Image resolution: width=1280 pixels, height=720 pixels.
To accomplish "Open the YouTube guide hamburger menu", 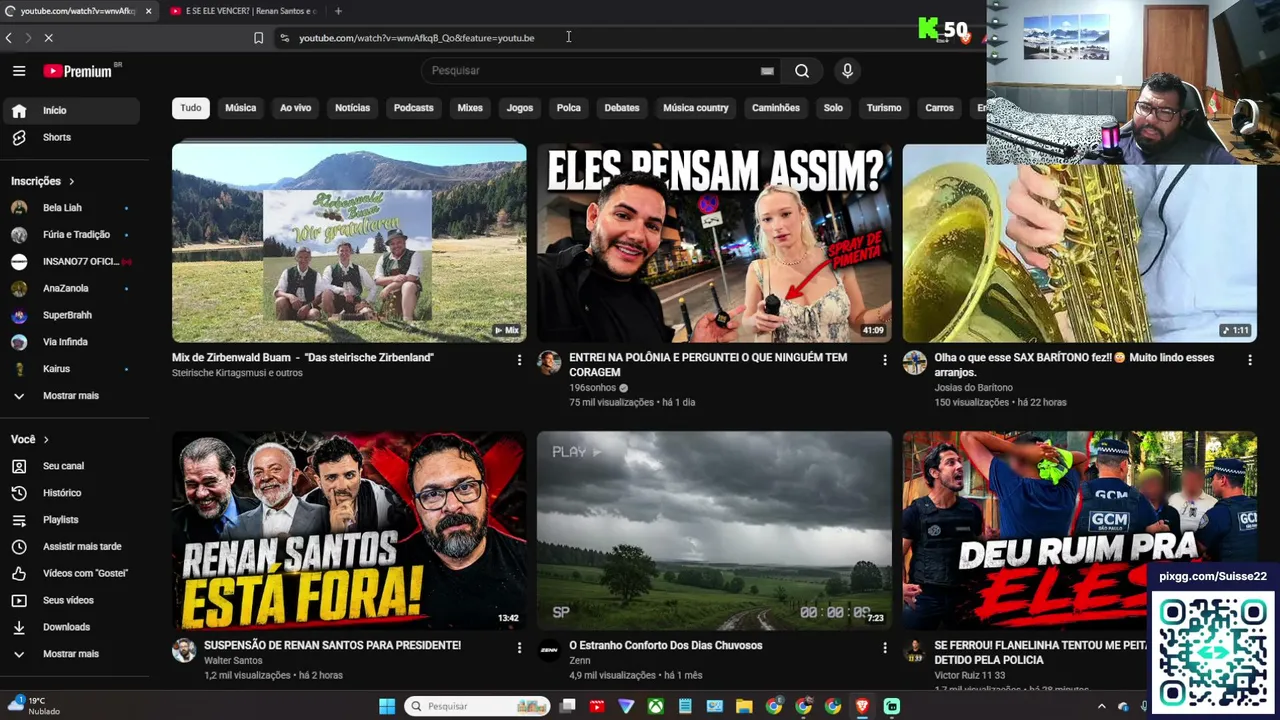I will (19, 71).
